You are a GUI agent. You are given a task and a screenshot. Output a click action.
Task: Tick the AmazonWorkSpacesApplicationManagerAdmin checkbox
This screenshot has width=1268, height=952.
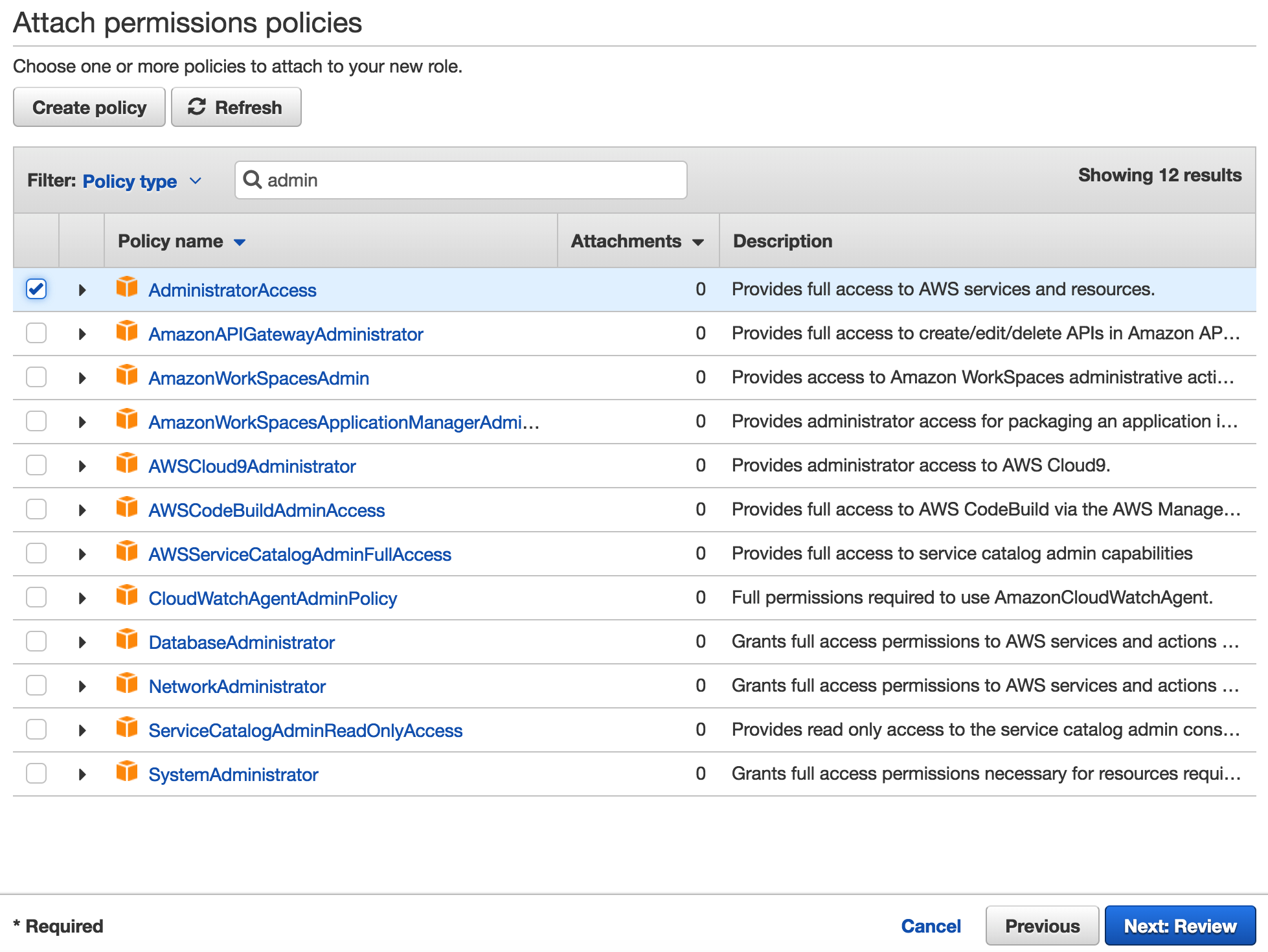click(x=36, y=421)
